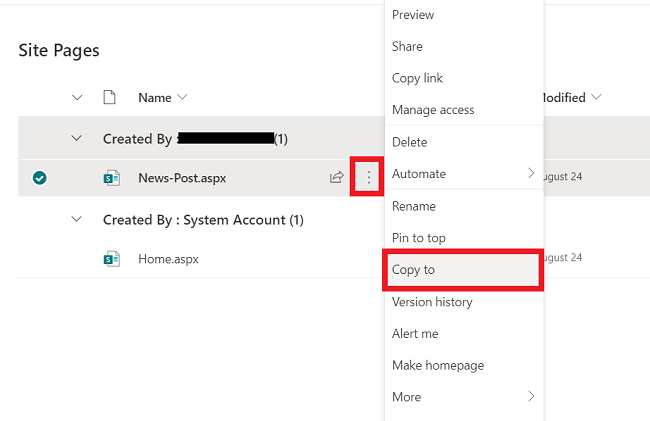Click share icon next to News-Post.aspx
650x421 pixels.
[337, 178]
